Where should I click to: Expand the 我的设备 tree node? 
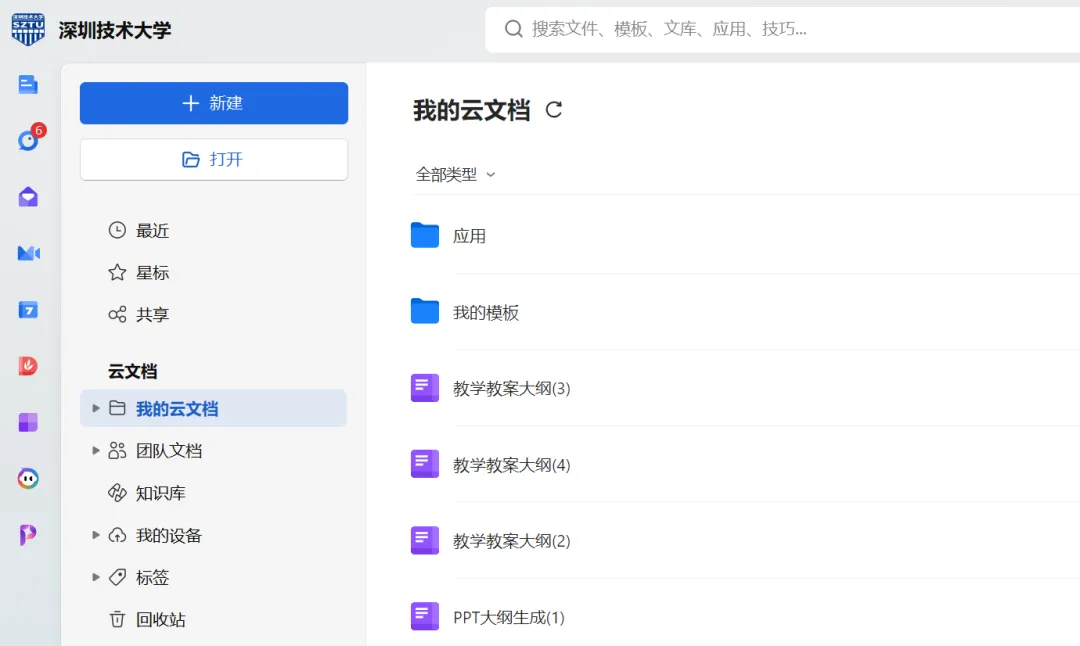[96, 535]
